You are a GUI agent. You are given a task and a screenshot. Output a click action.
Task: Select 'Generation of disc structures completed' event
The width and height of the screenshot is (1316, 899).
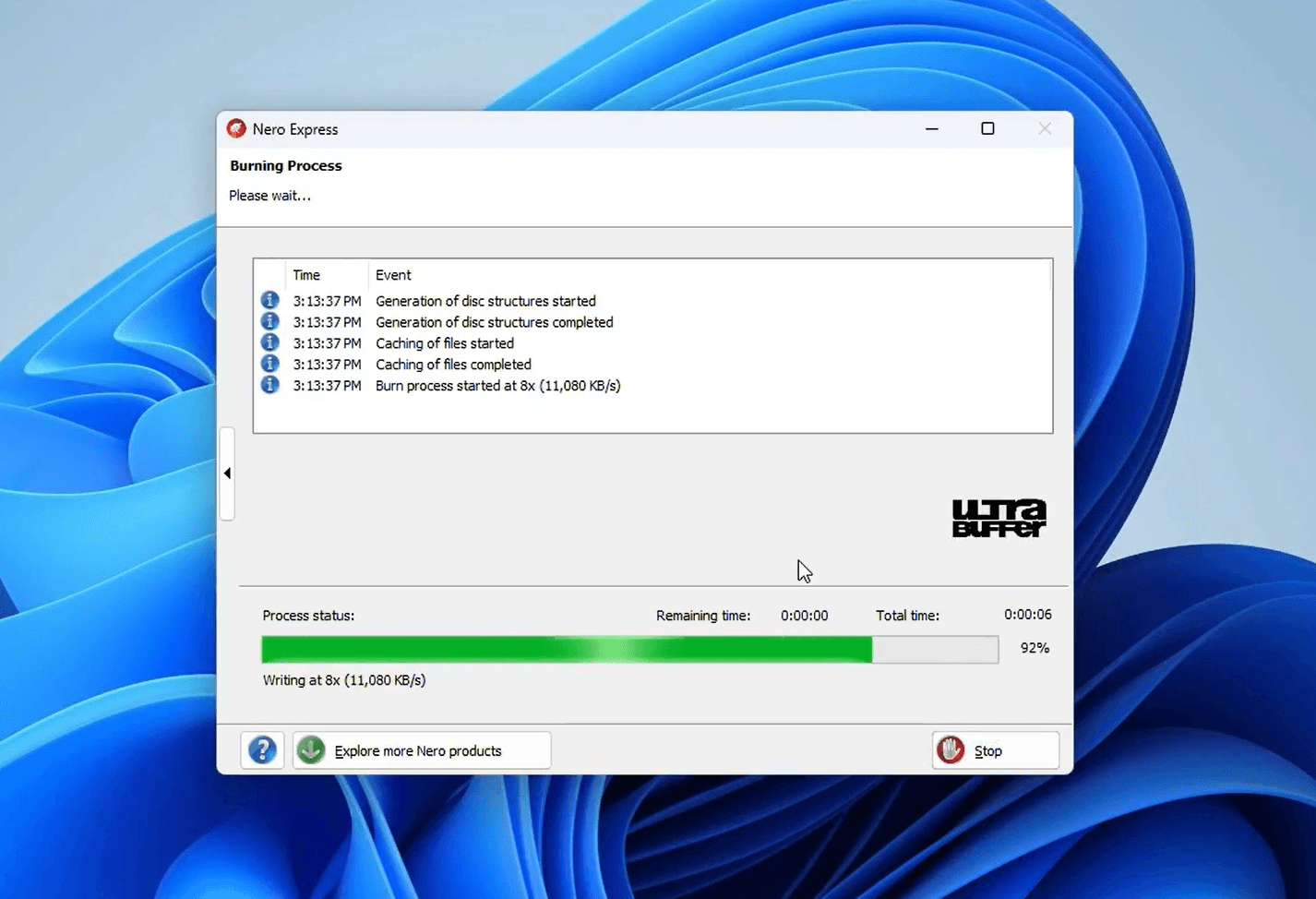[494, 322]
